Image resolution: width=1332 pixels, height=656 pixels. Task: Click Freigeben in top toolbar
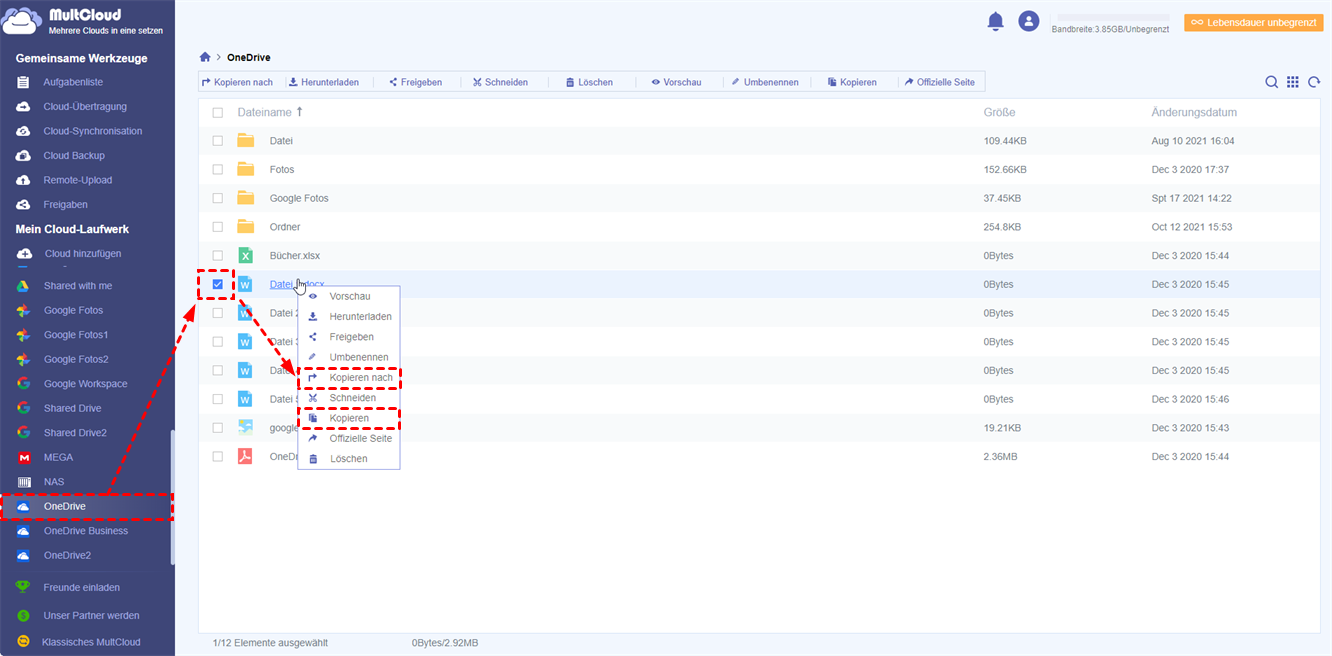[x=415, y=82]
